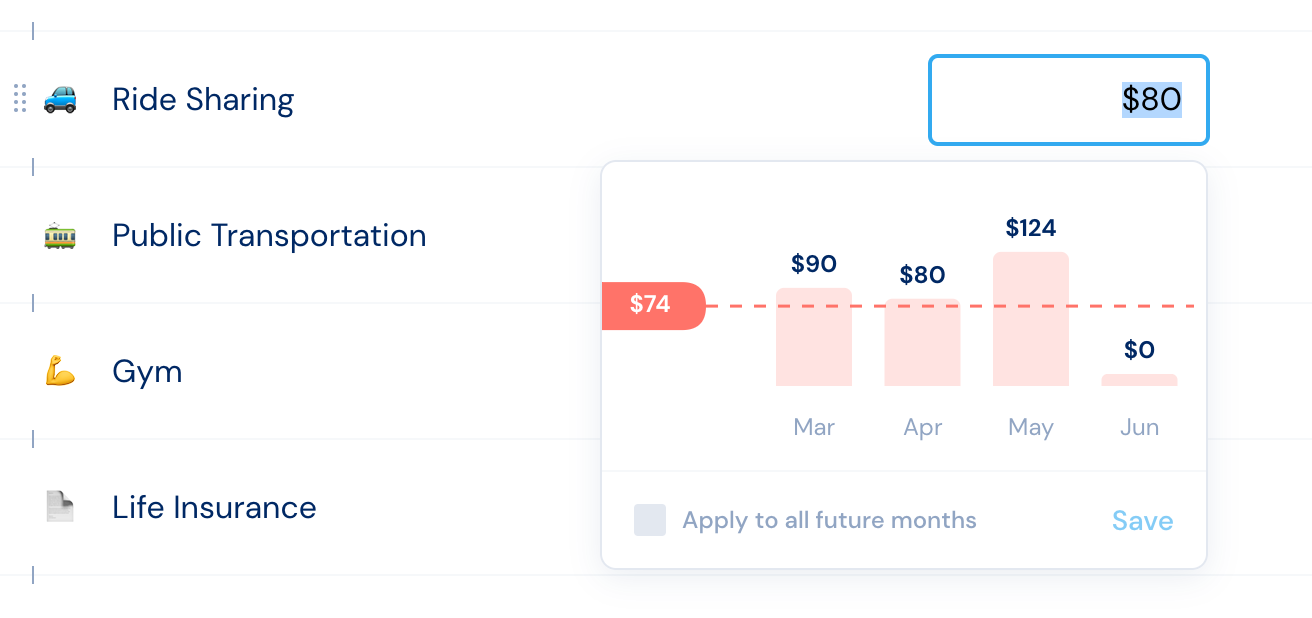
Task: Select the June $0 spending bar
Action: pos(1139,380)
